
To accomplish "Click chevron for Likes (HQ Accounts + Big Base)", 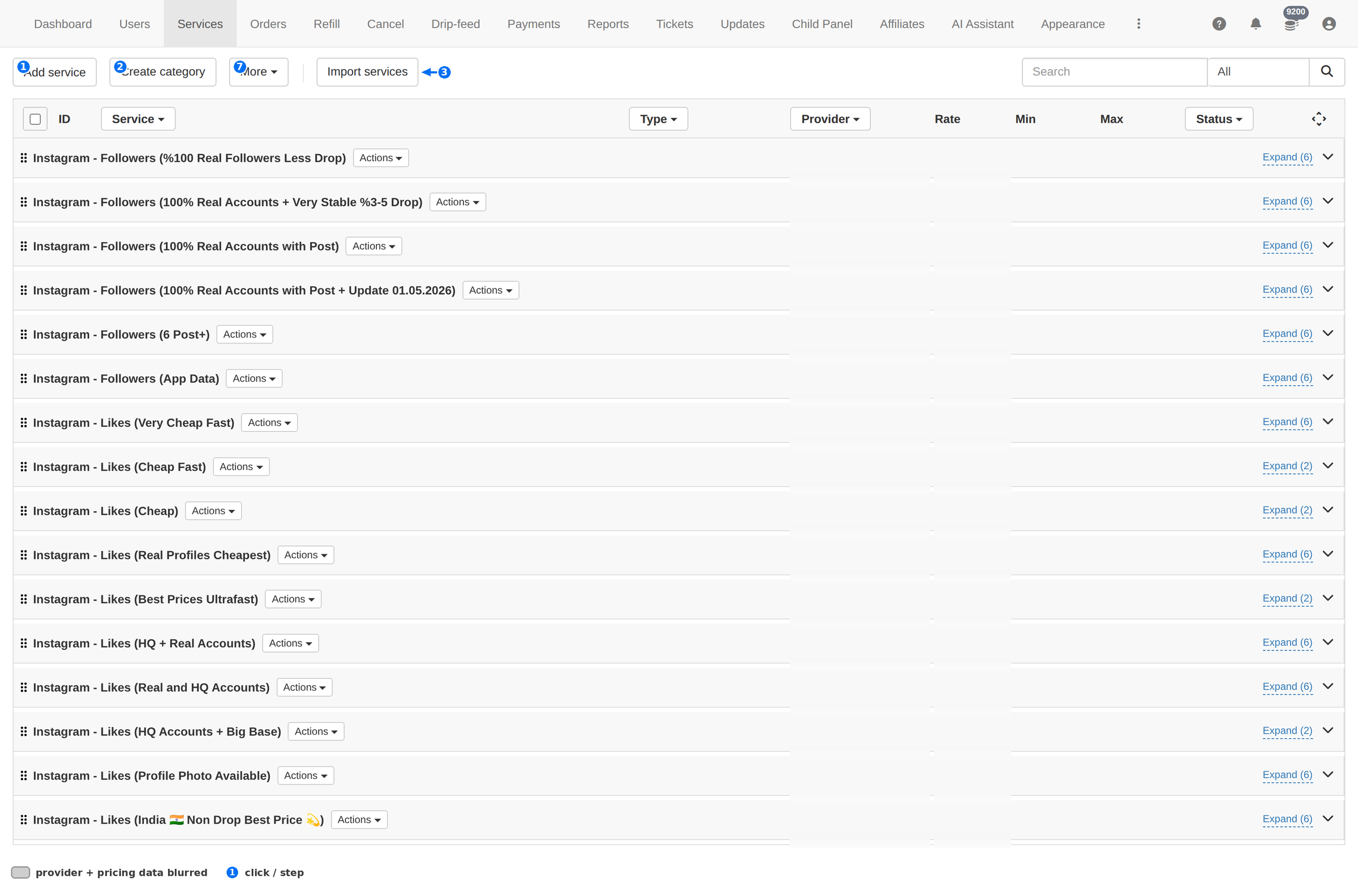I will [x=1327, y=730].
